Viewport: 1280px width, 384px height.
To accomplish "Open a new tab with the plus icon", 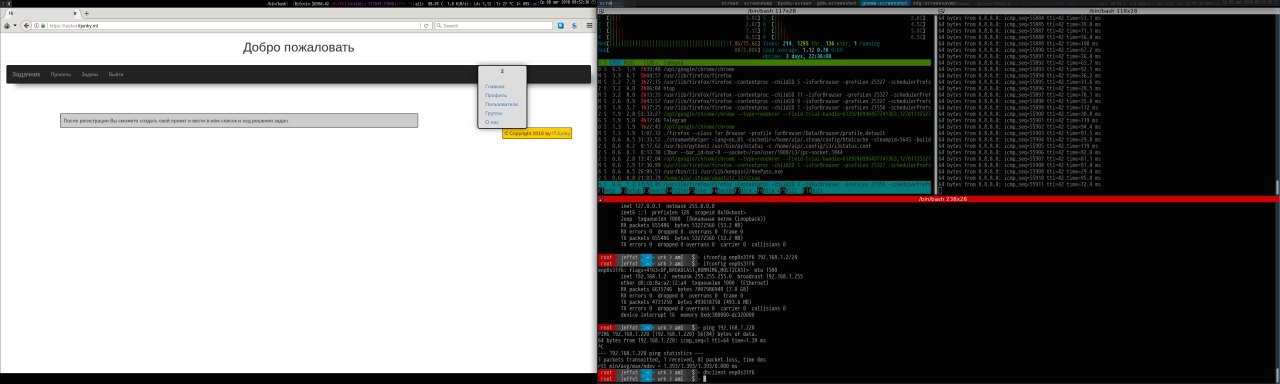I will tap(86, 13).
